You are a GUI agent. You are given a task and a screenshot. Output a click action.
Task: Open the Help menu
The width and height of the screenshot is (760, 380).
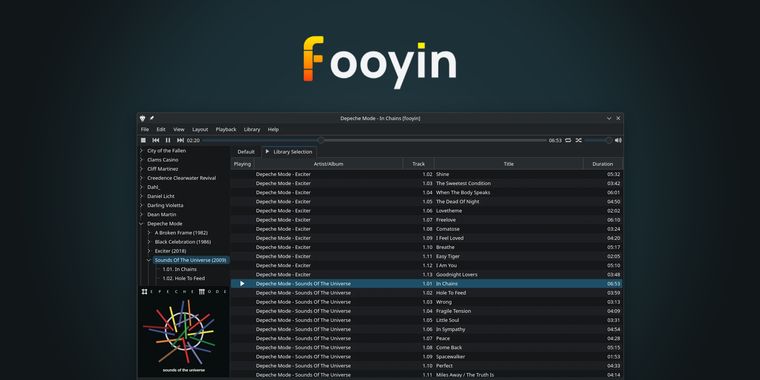click(x=273, y=129)
